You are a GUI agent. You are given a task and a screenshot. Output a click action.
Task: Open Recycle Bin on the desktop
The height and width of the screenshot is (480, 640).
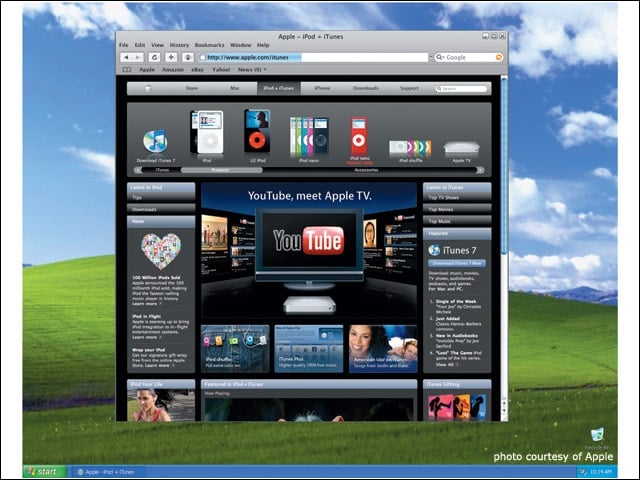[x=597, y=438]
